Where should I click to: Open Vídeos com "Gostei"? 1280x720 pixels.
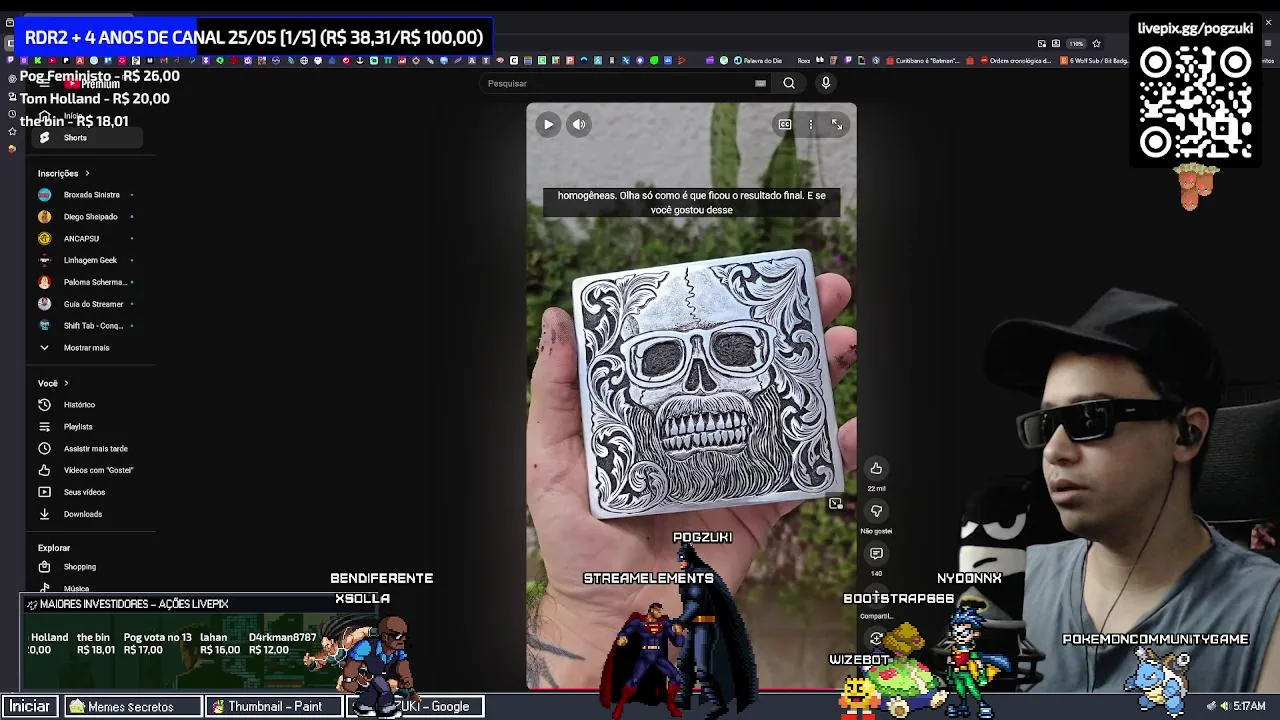pyautogui.click(x=86, y=470)
